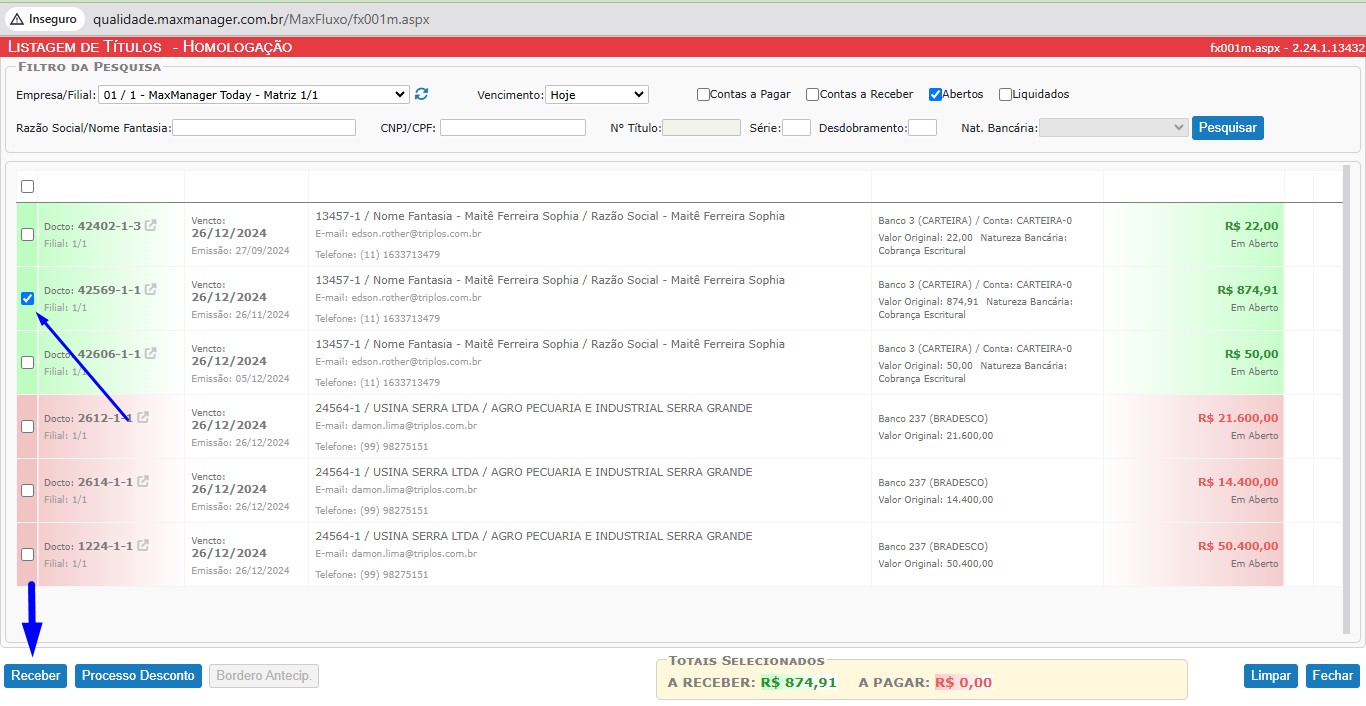The image size is (1366, 706).
Task: Tick the Liquidados filter checkbox
Action: 1005,95
